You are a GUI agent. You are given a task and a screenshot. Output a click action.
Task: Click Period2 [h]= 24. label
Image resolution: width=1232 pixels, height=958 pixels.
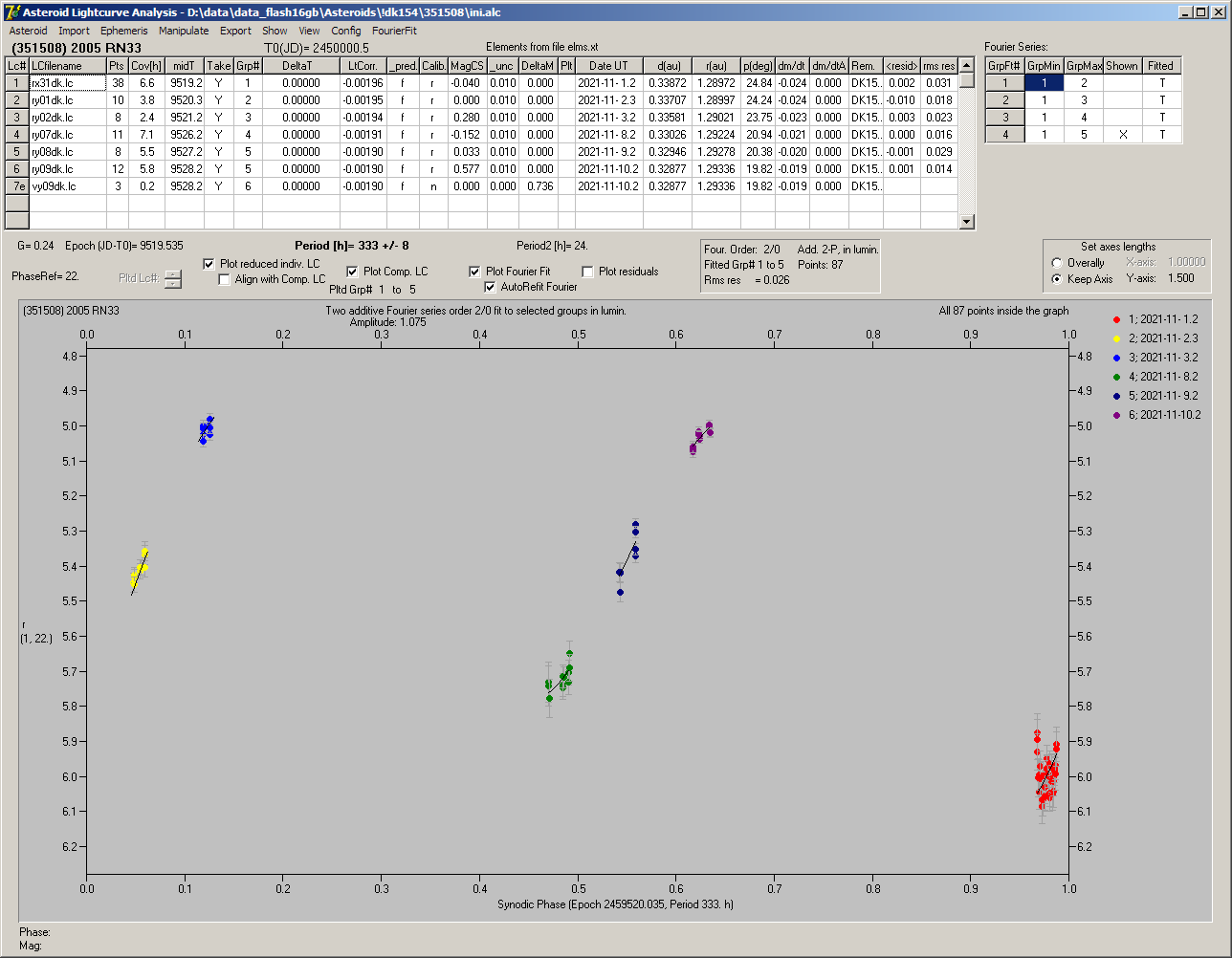coord(552,246)
